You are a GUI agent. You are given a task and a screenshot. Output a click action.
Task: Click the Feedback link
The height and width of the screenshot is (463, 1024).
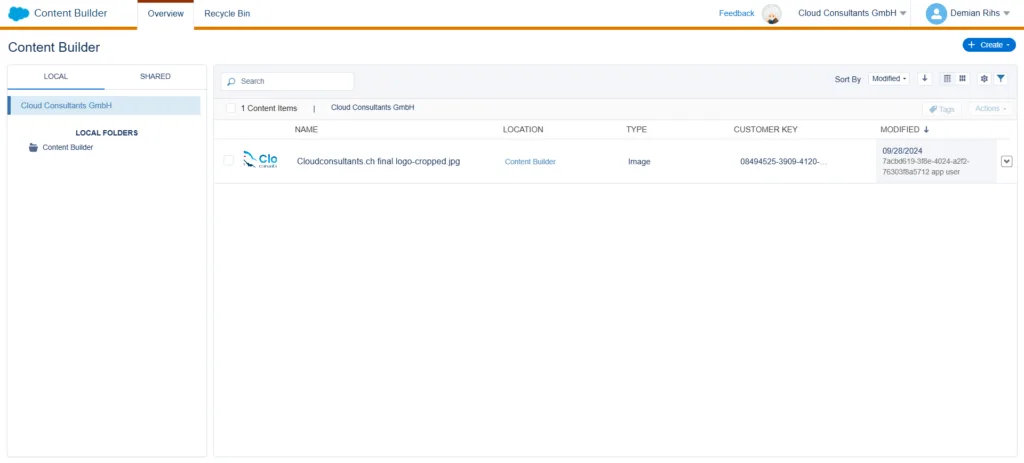tap(736, 14)
